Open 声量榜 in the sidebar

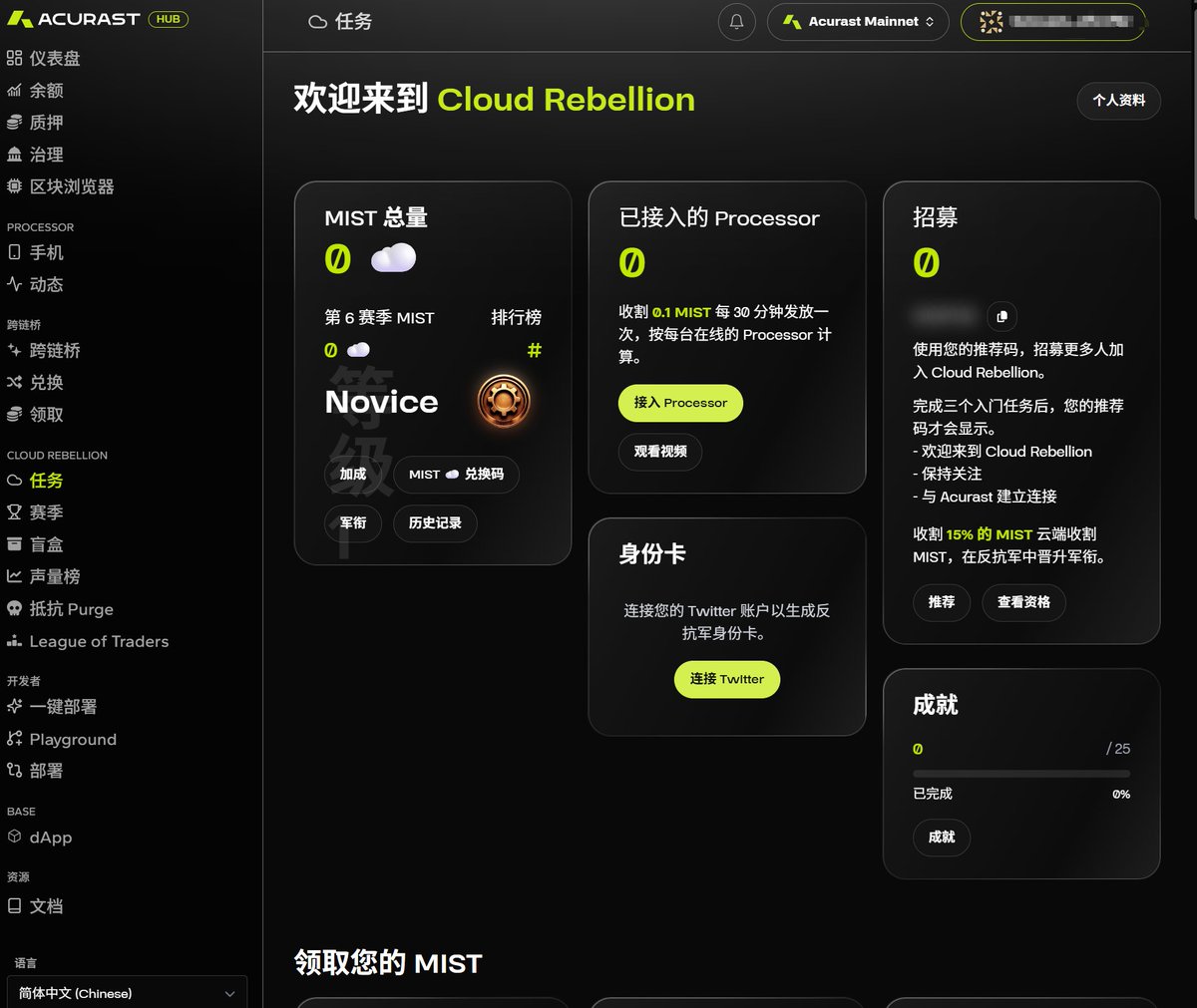coord(44,576)
